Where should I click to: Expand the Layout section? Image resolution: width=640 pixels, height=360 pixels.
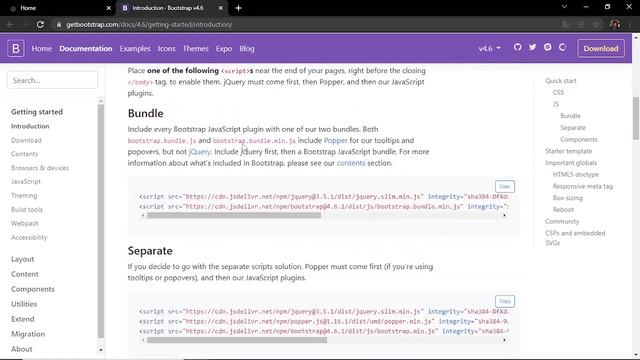(x=22, y=259)
